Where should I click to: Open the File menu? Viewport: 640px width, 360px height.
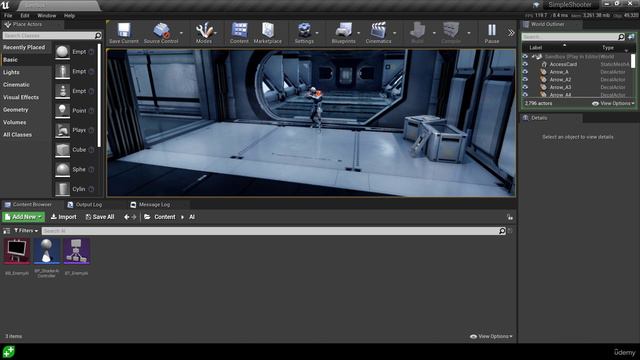click(x=8, y=16)
